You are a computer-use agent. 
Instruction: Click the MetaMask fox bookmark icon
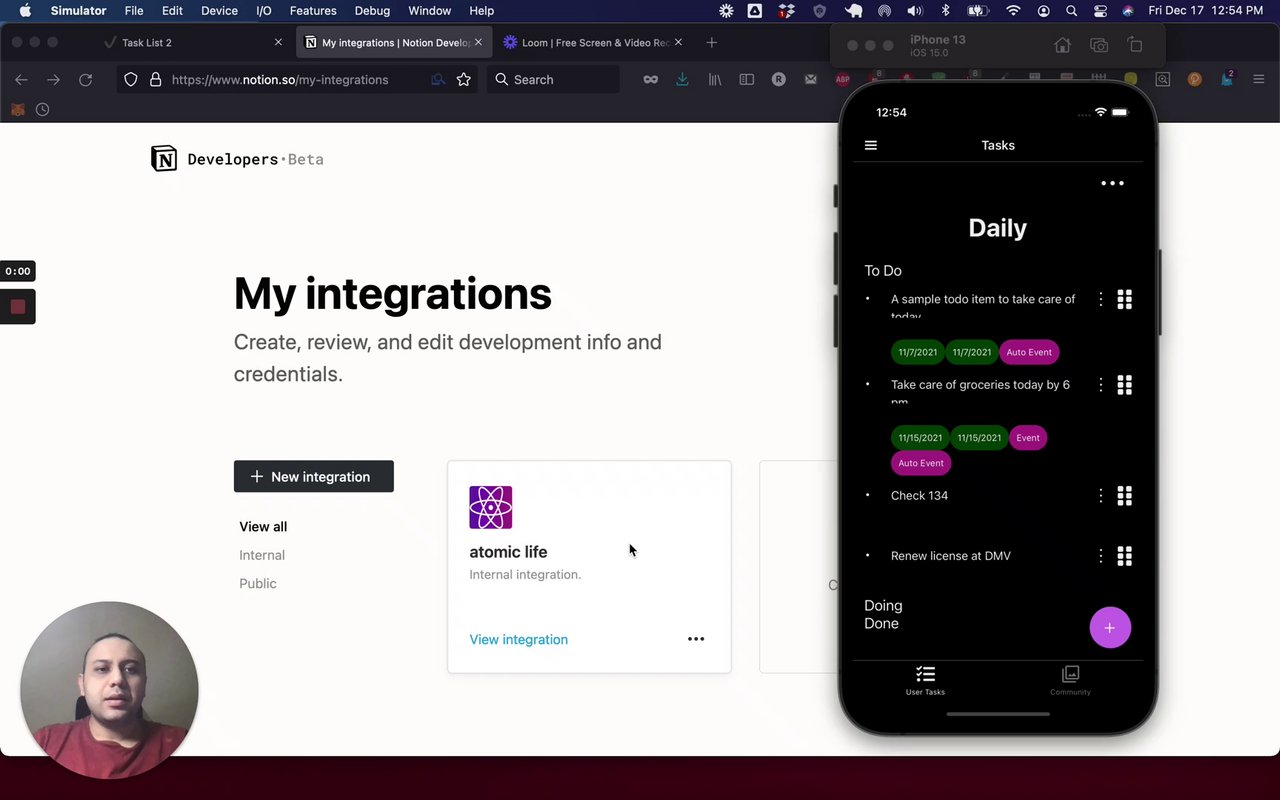point(18,110)
